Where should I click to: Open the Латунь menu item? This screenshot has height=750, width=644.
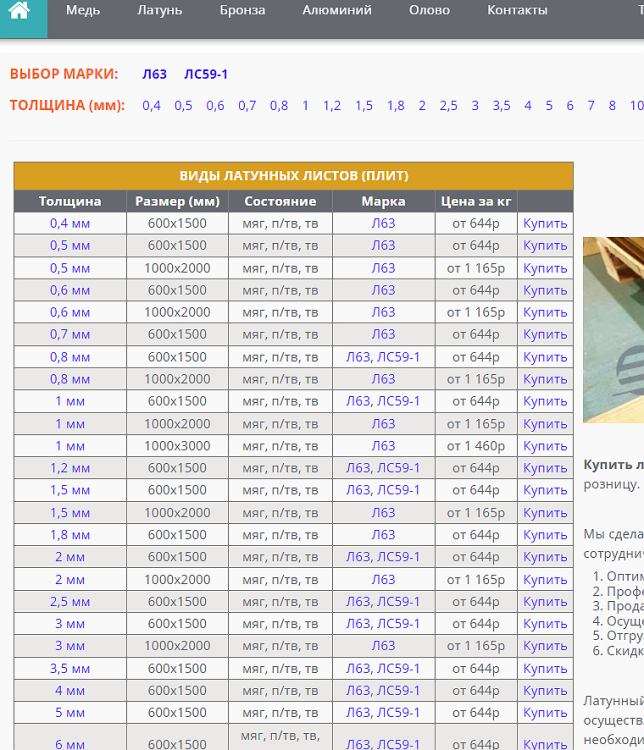coord(158,11)
